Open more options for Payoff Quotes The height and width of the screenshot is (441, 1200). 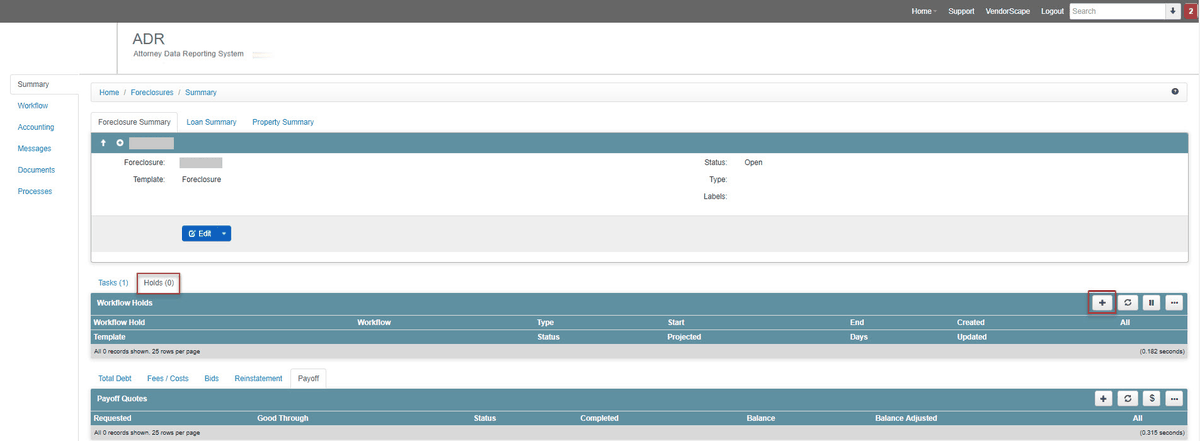pyautogui.click(x=1174, y=398)
